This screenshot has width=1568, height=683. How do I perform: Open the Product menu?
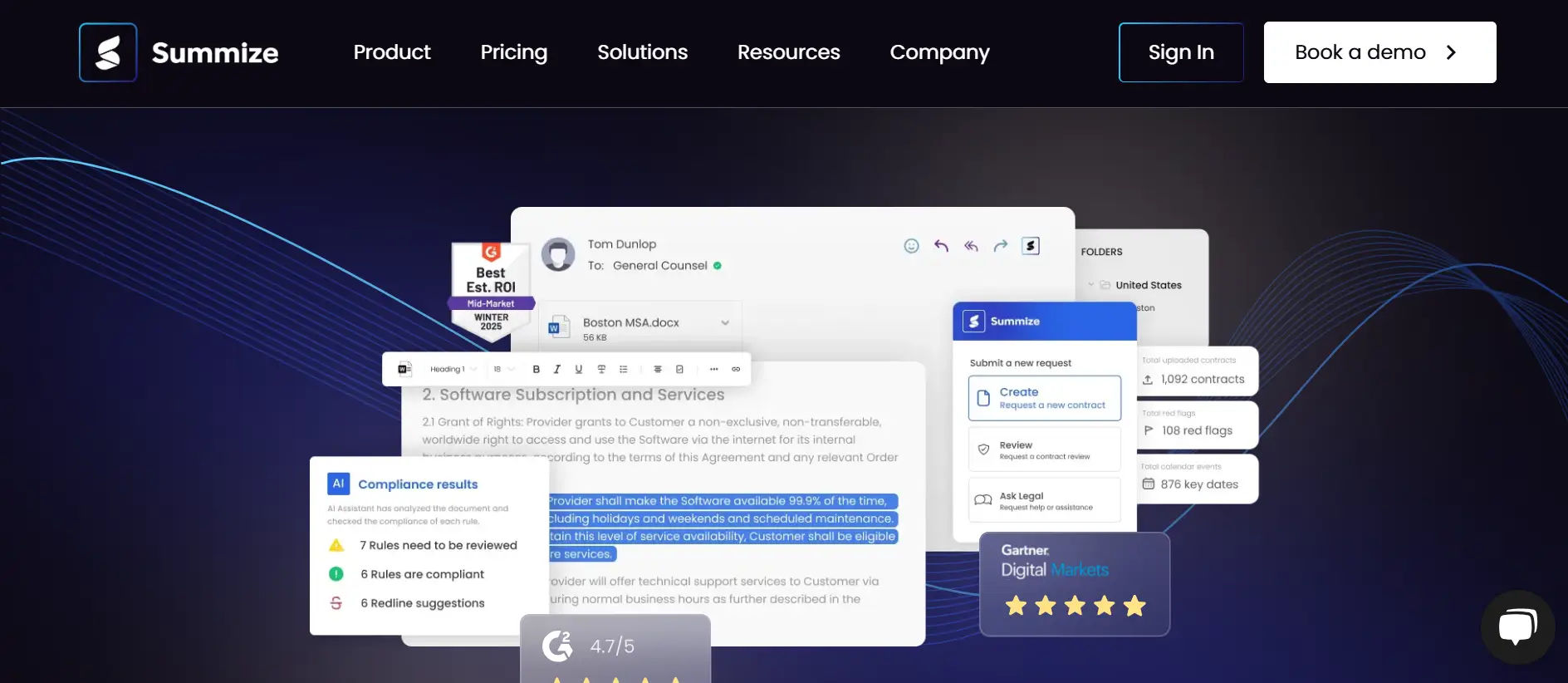coord(392,52)
